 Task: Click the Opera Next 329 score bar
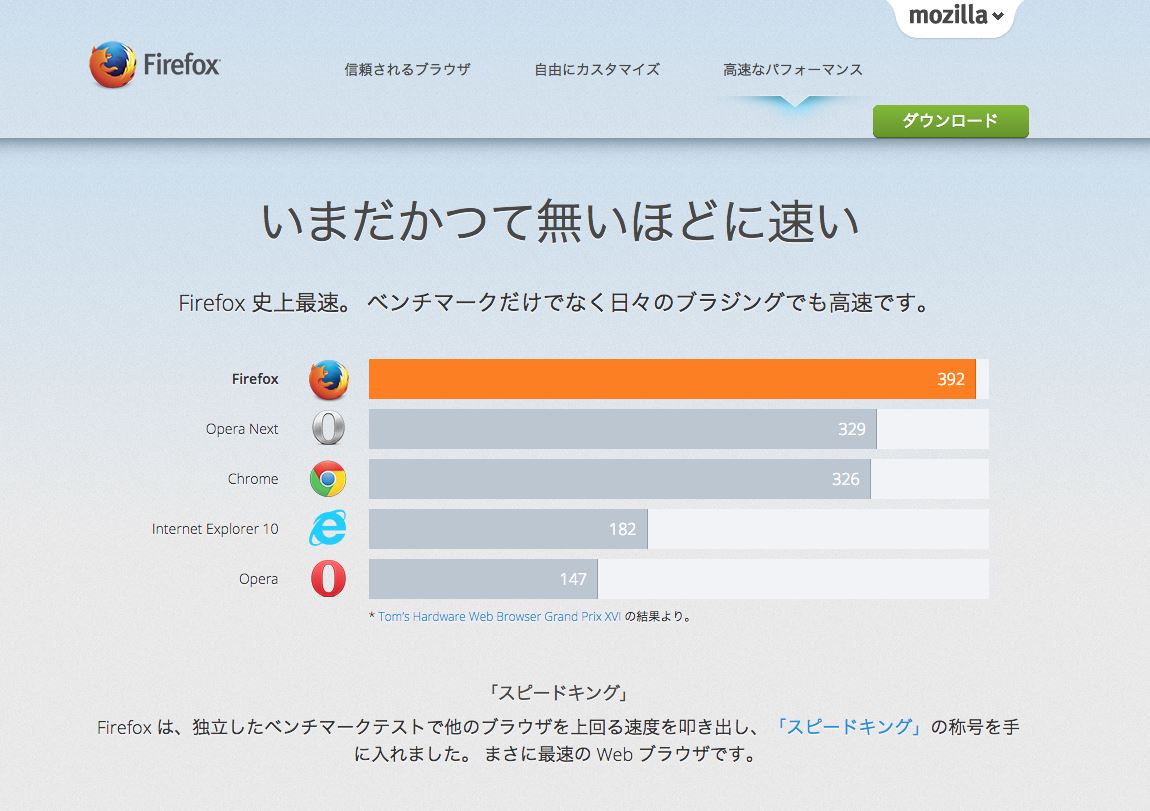click(622, 429)
